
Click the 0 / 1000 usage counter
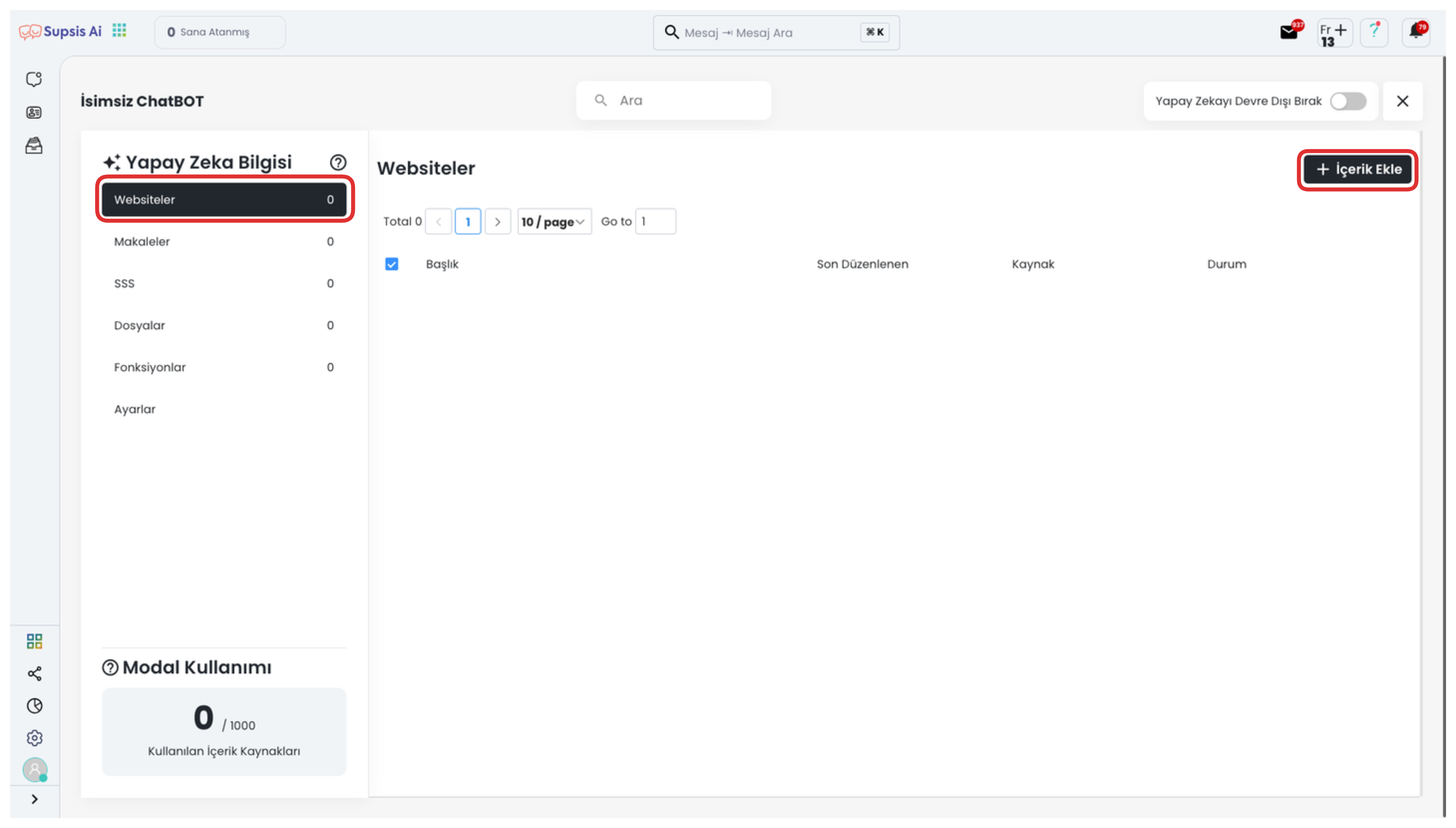click(224, 718)
